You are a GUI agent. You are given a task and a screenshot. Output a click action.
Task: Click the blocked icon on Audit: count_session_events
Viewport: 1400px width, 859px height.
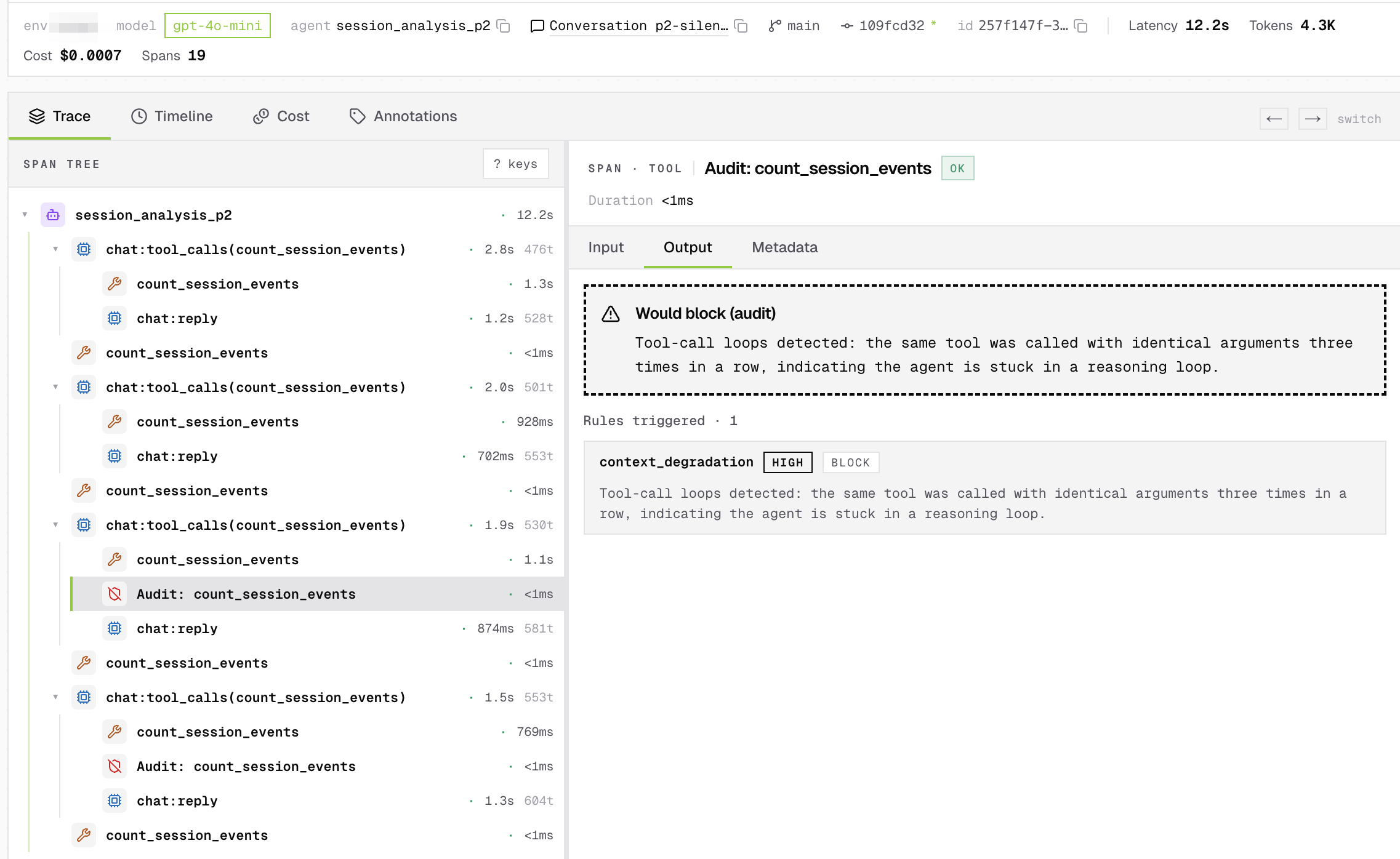point(115,594)
